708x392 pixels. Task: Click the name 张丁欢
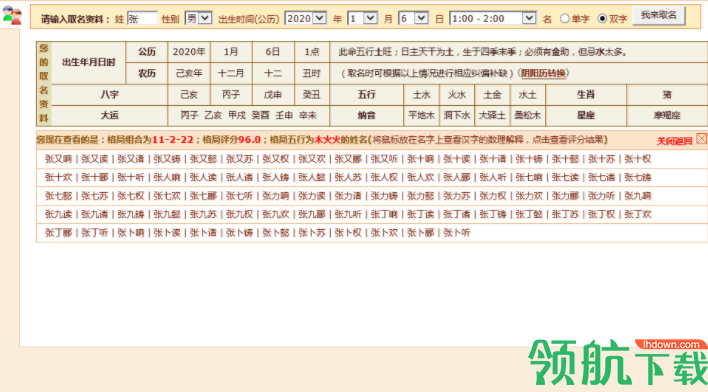[x=638, y=215]
